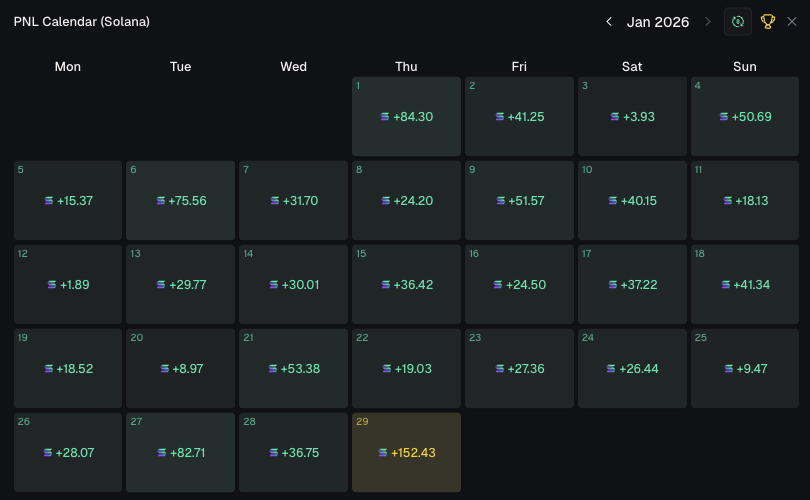Image resolution: width=810 pixels, height=500 pixels.
Task: Toggle the currency switch icon
Action: tap(738, 22)
